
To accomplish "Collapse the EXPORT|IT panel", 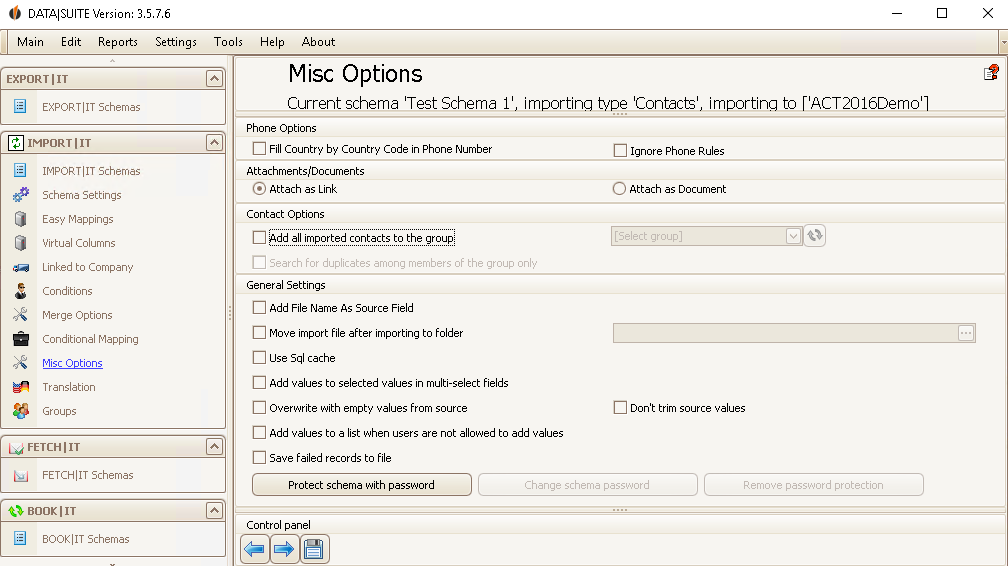I will (x=214, y=78).
